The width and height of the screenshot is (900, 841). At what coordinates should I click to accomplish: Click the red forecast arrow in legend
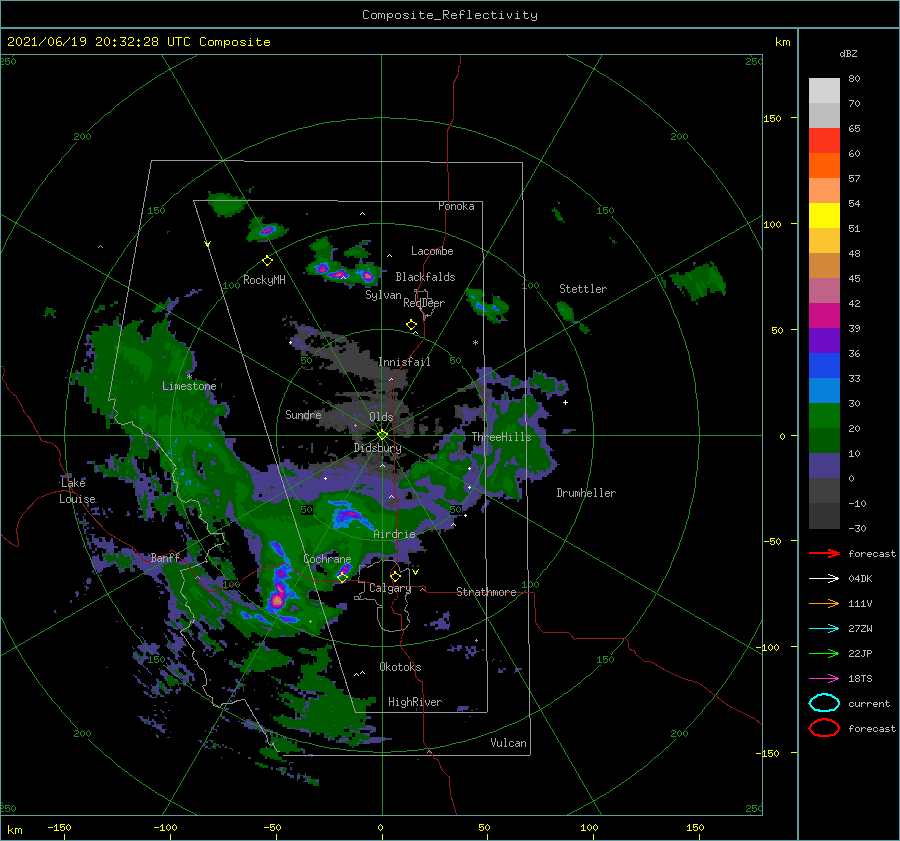[x=824, y=553]
